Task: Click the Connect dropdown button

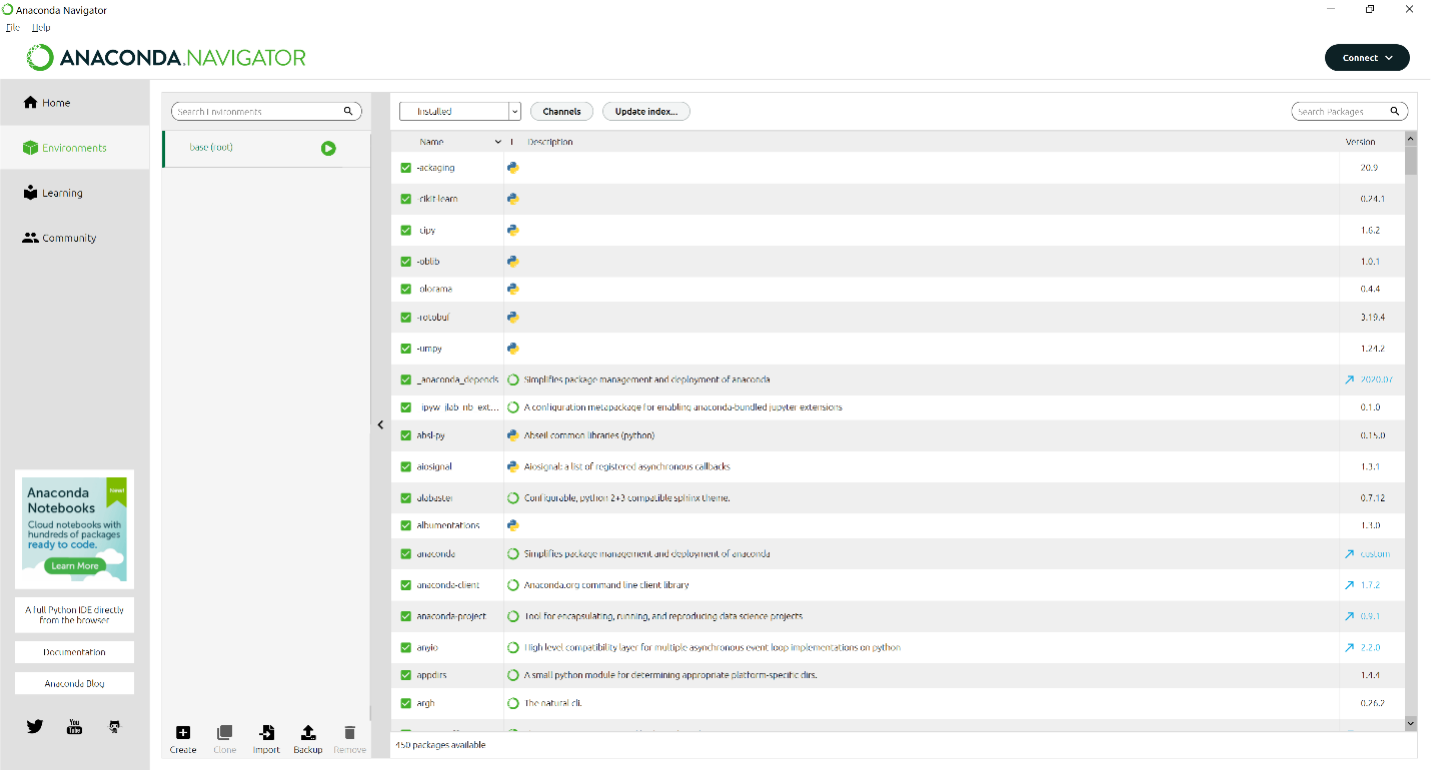Action: click(1367, 58)
